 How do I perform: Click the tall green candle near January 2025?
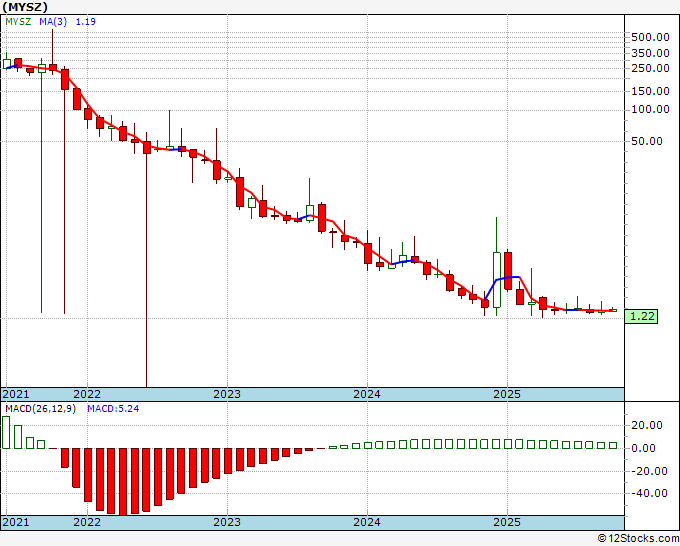point(497,280)
